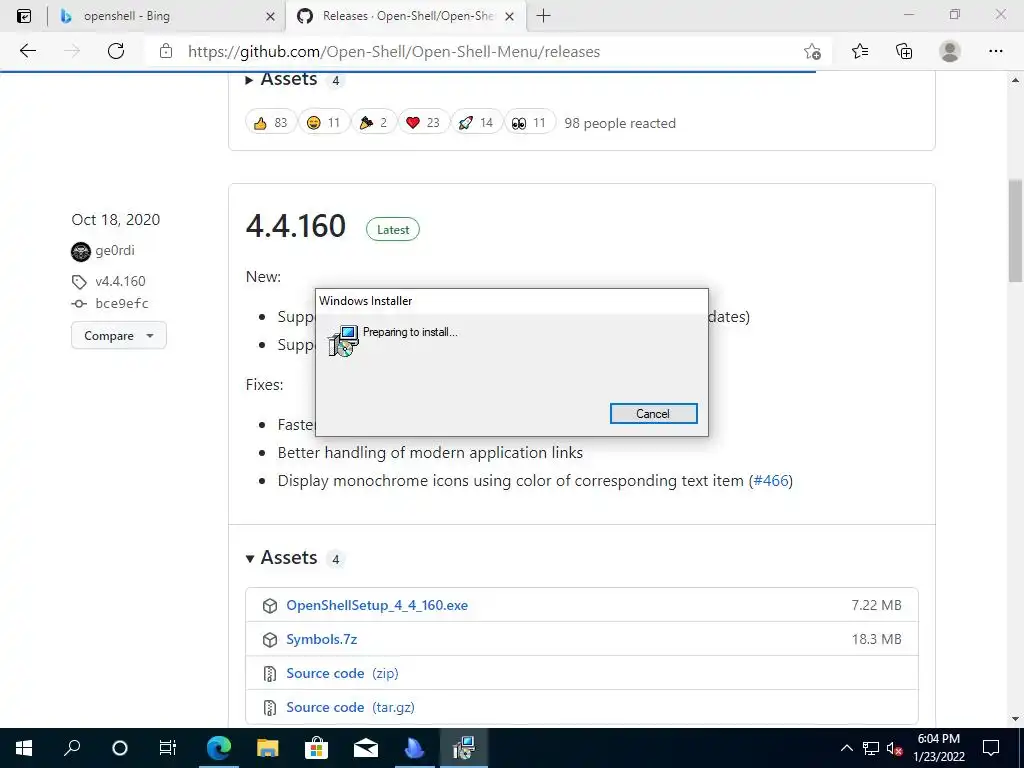Open Mail app from taskbar
Image resolution: width=1024 pixels, height=768 pixels.
point(366,748)
